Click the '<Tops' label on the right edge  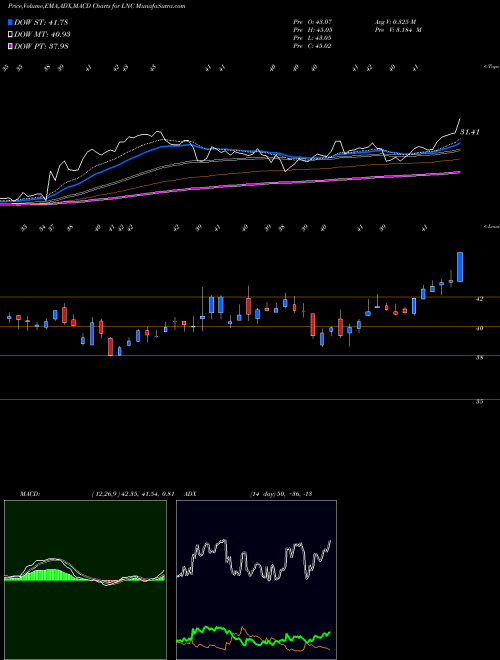(492, 67)
